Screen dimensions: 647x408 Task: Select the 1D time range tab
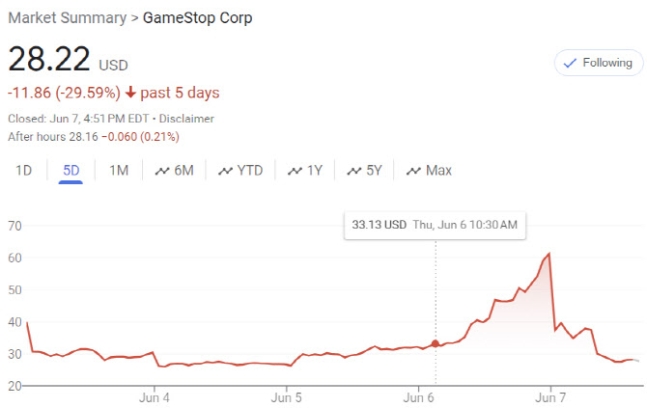pyautogui.click(x=24, y=170)
